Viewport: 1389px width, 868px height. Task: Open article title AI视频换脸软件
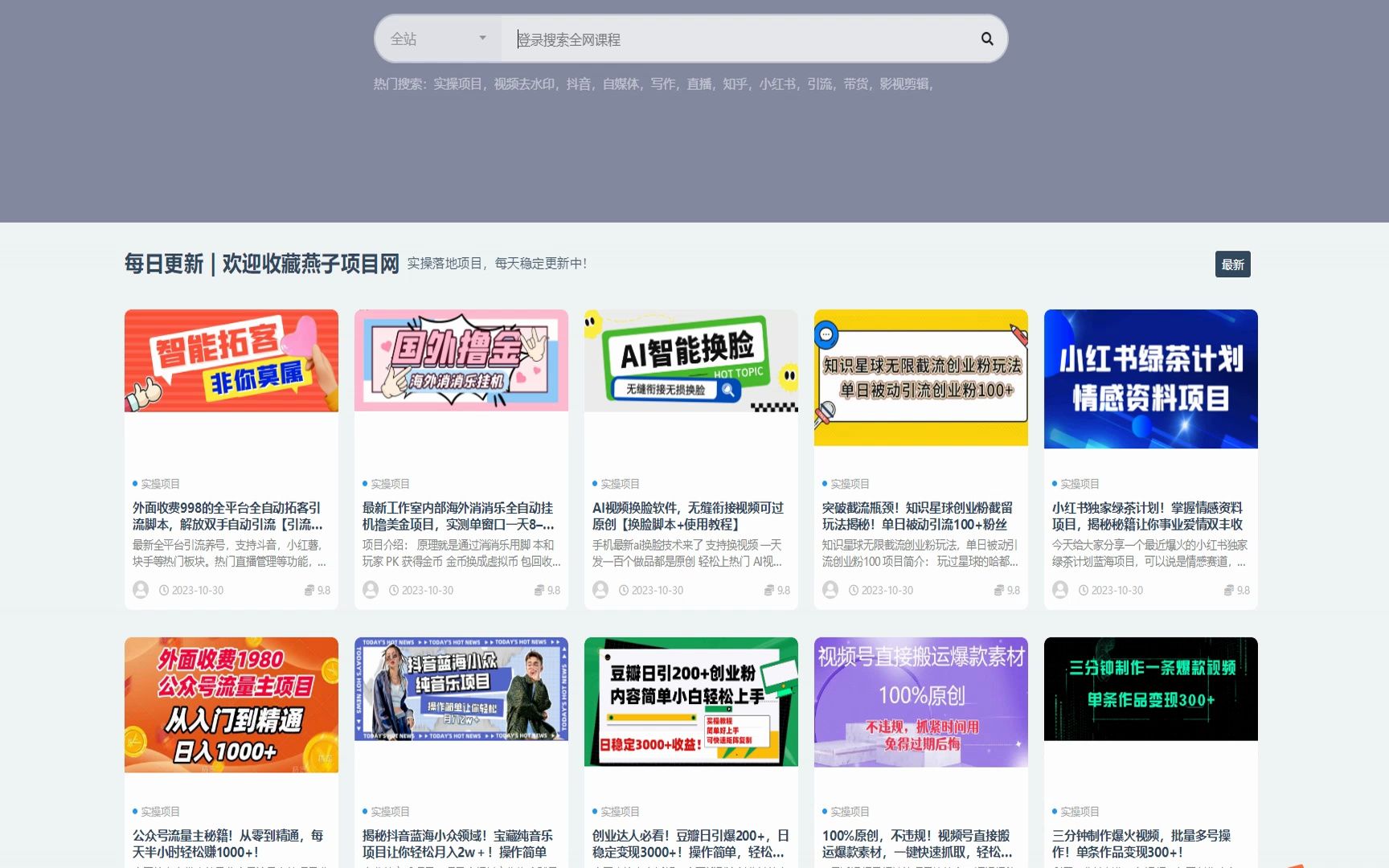pyautogui.click(x=688, y=516)
